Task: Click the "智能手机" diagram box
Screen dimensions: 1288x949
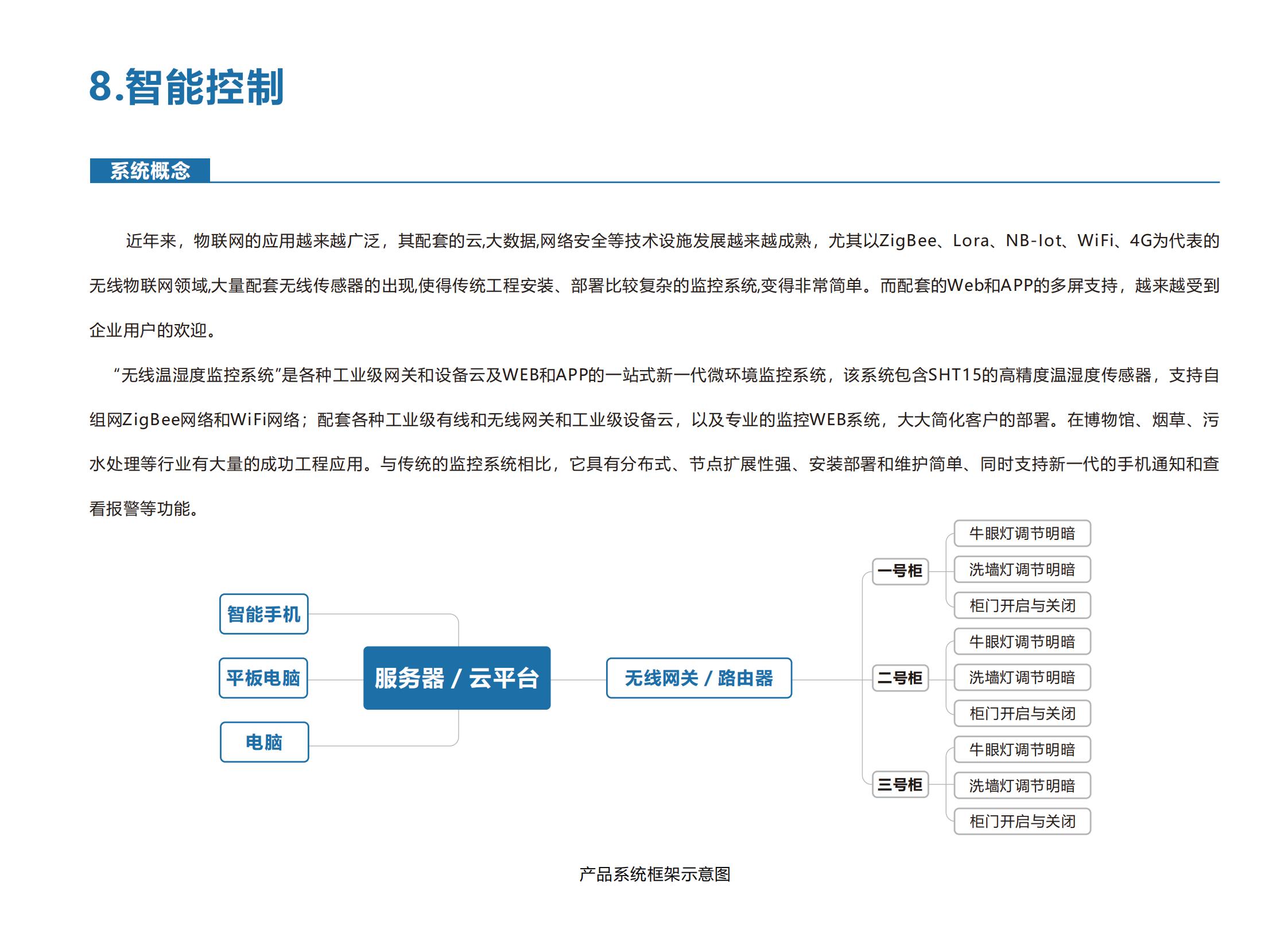Action: tap(264, 614)
